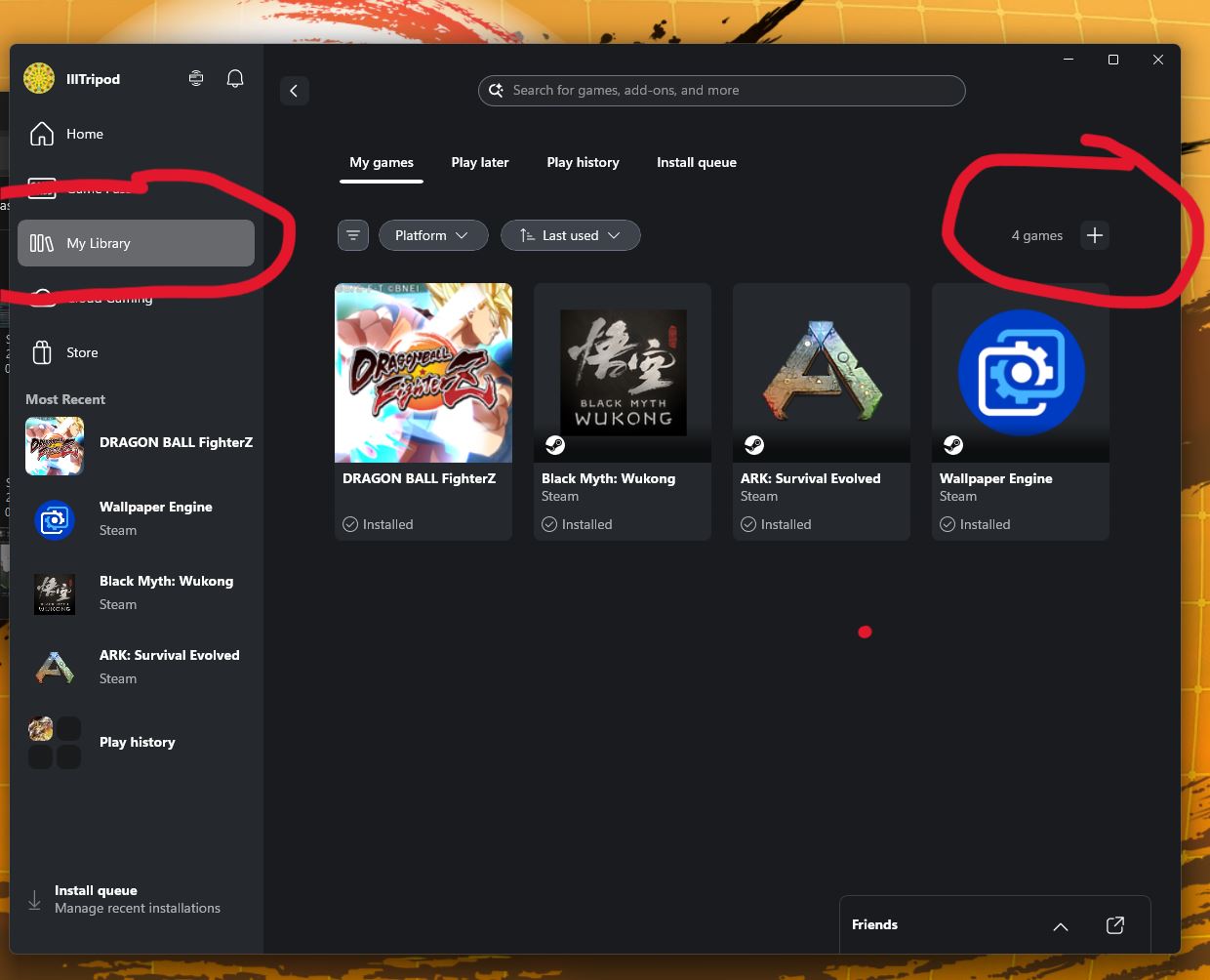Open the Store in sidebar
1210x980 pixels.
pyautogui.click(x=136, y=352)
